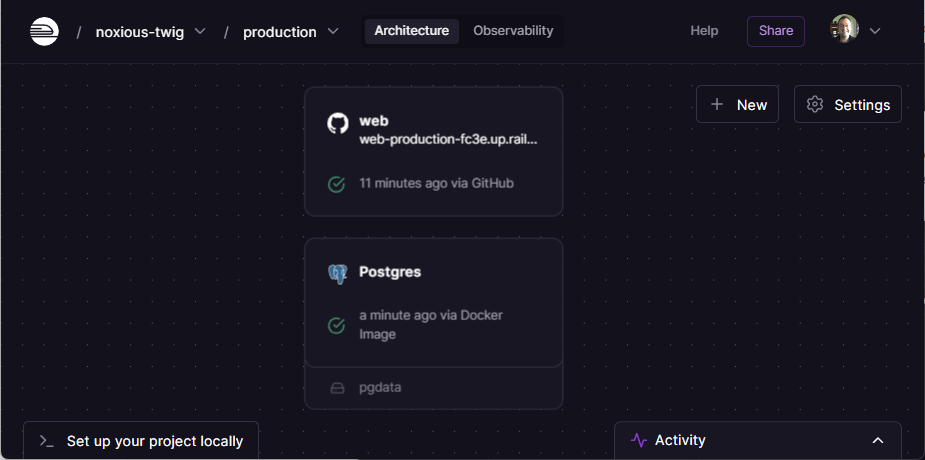Open the Help link
This screenshot has height=460, width=925.
click(x=704, y=31)
